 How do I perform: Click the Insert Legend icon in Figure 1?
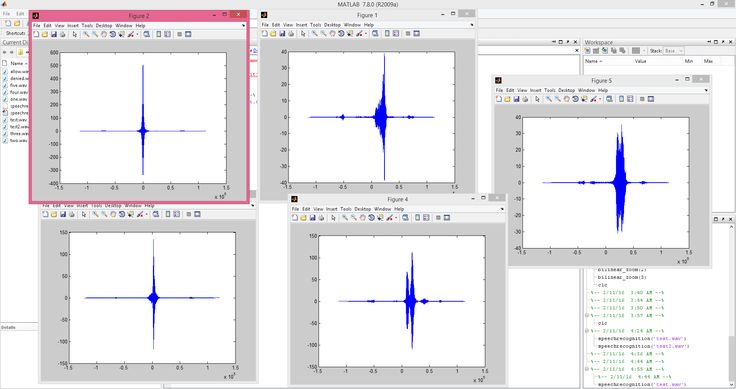pos(396,34)
